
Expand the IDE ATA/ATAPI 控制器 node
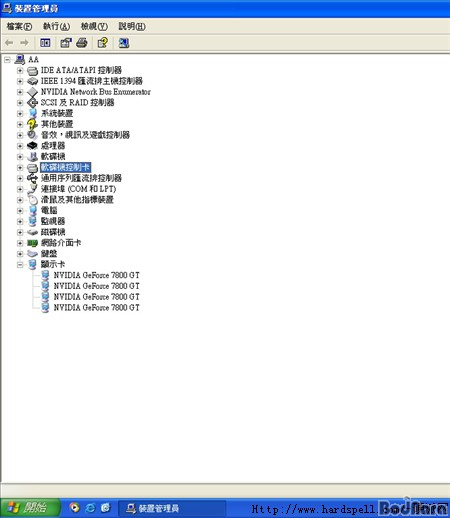coord(20,71)
